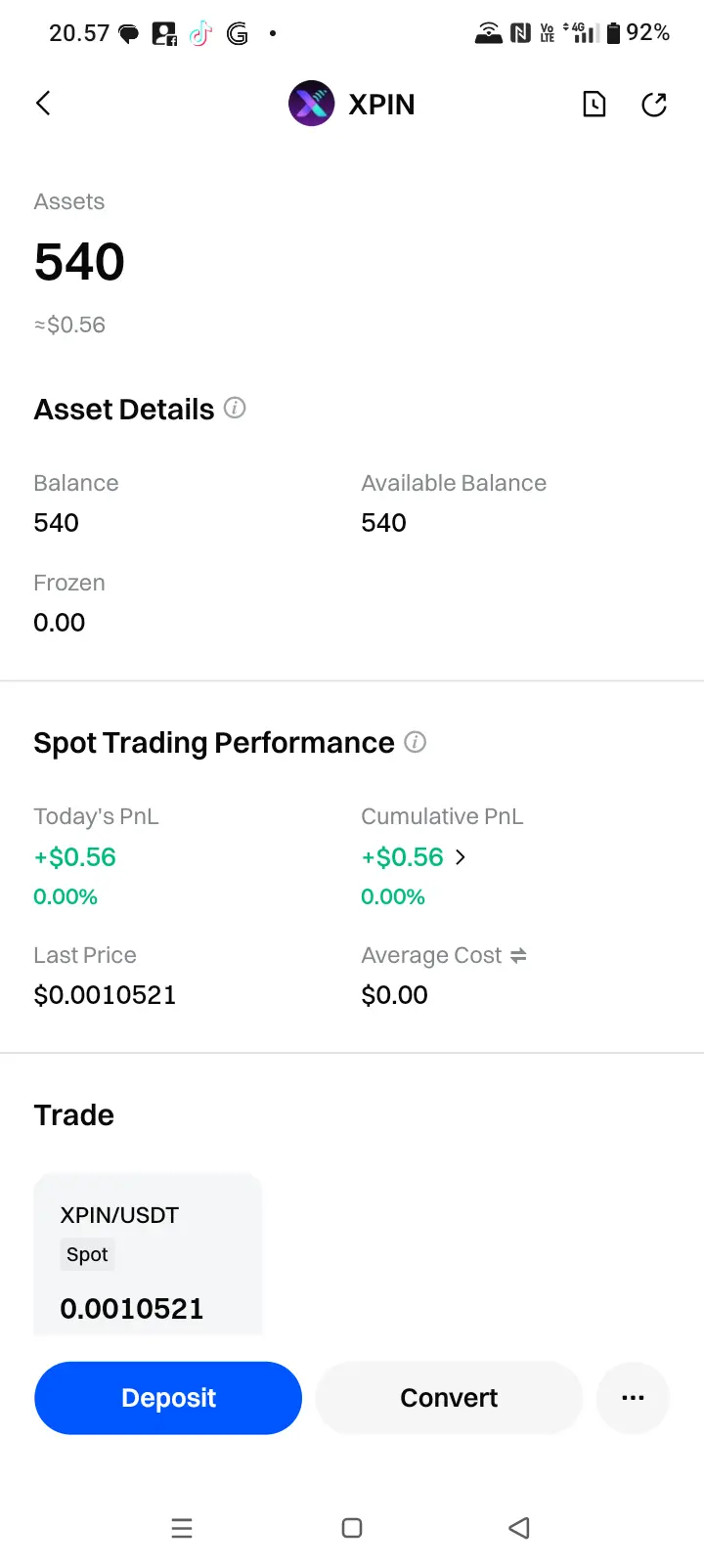Open the transaction history icon

point(594,104)
